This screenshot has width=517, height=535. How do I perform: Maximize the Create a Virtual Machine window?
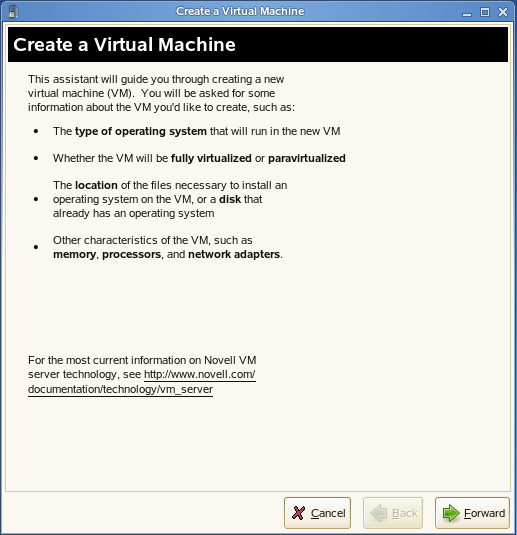(x=485, y=12)
